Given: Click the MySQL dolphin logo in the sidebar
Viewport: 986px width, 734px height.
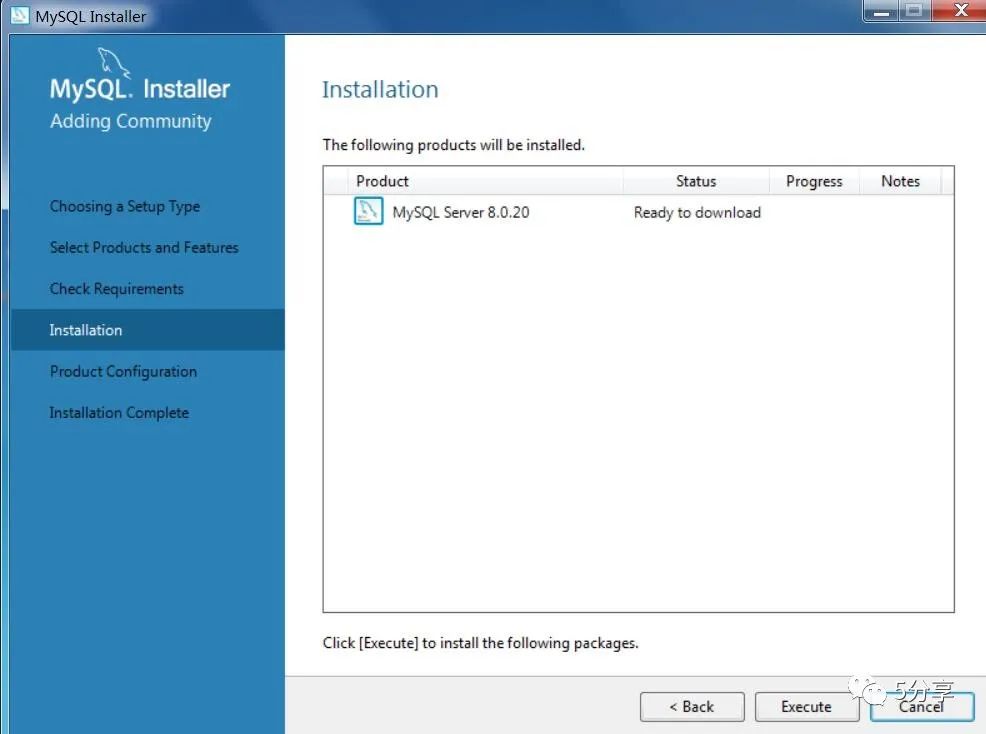Looking at the screenshot, I should (114, 63).
